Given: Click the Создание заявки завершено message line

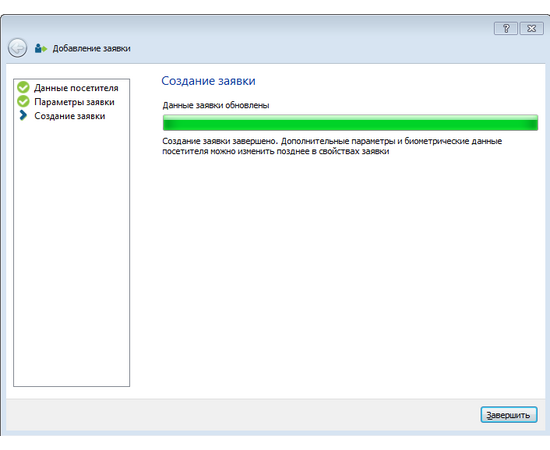Looking at the screenshot, I should (332, 141).
